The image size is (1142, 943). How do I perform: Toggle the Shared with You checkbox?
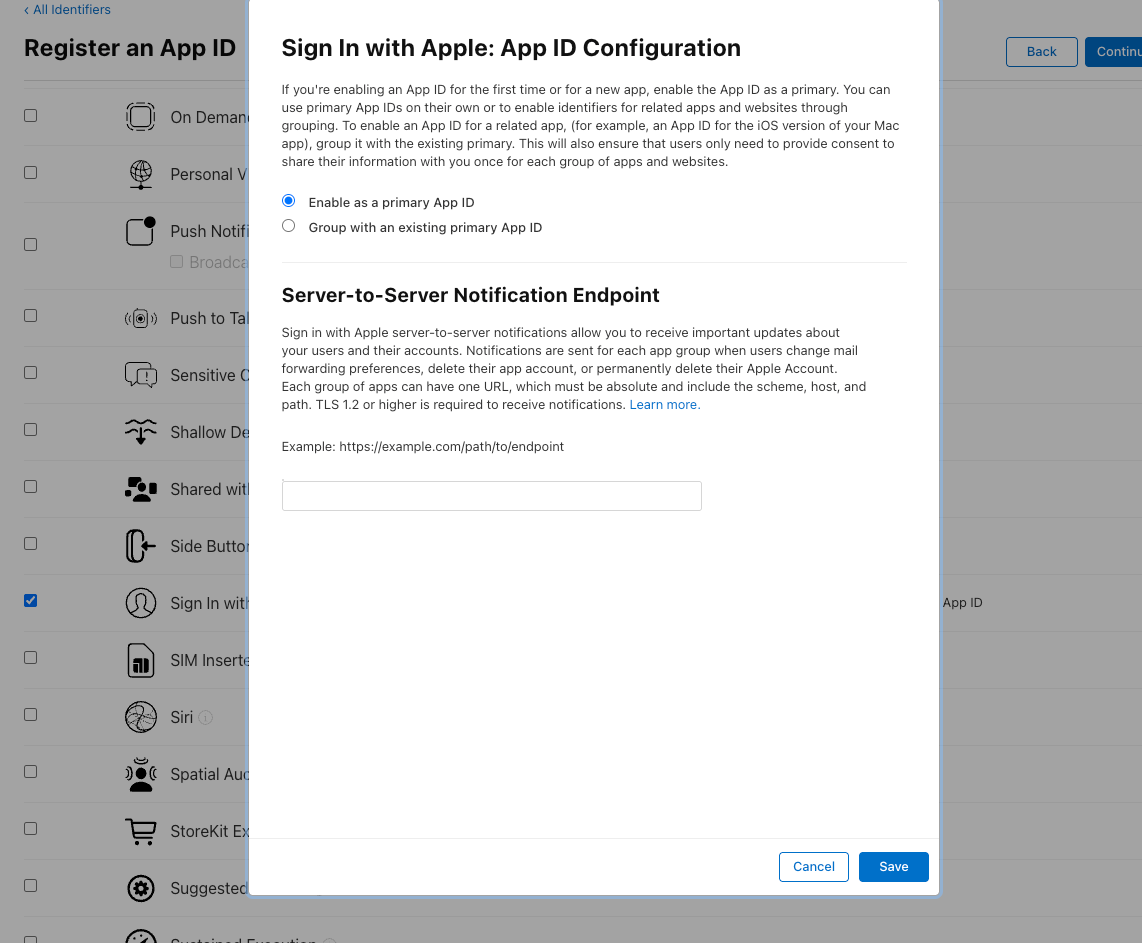[x=31, y=486]
